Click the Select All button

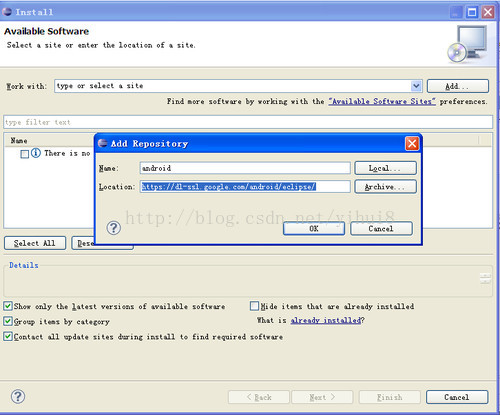[35, 243]
